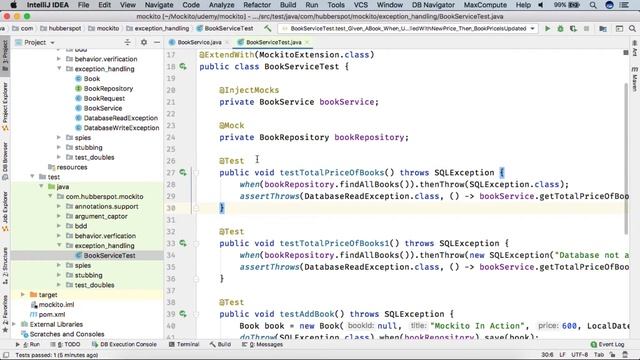Viewport: 640px width, 360px height.
Task: Open the Project view dropdown
Action: pyautogui.click(x=52, y=42)
